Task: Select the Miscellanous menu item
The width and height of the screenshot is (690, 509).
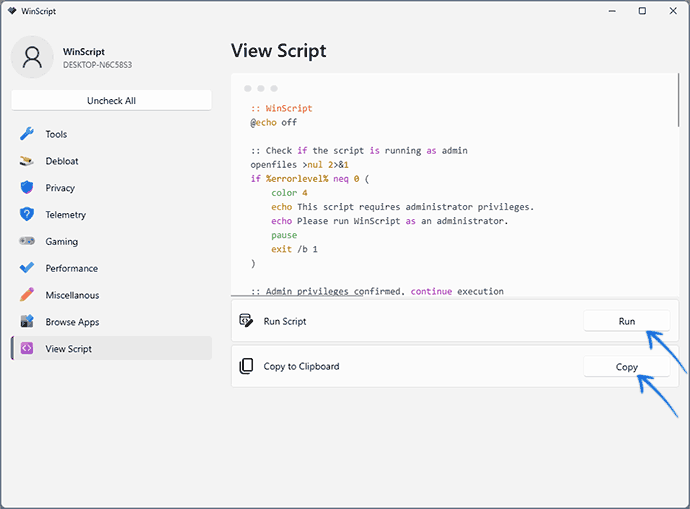Action: tap(111, 295)
